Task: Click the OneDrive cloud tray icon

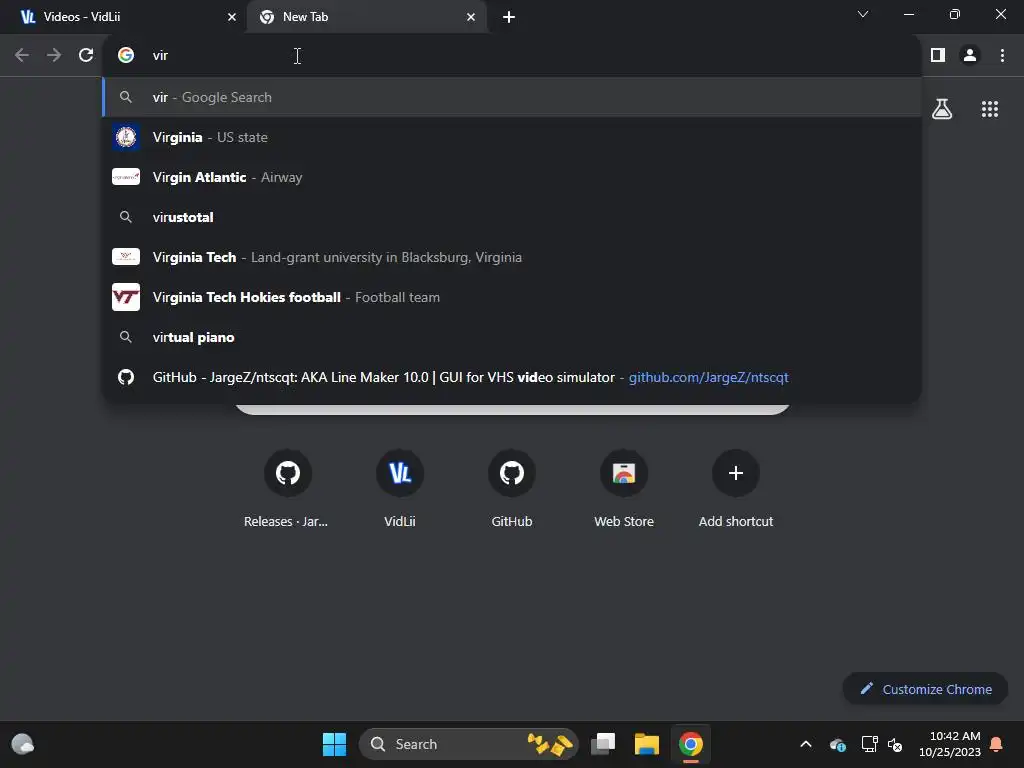Action: coord(838,744)
